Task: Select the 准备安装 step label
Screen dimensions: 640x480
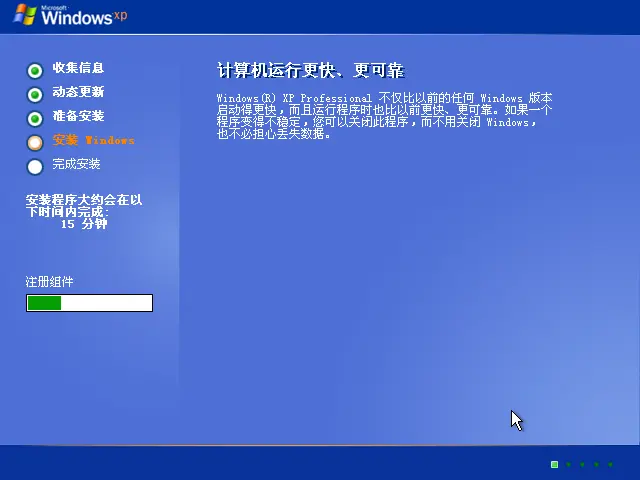Action: [x=78, y=116]
